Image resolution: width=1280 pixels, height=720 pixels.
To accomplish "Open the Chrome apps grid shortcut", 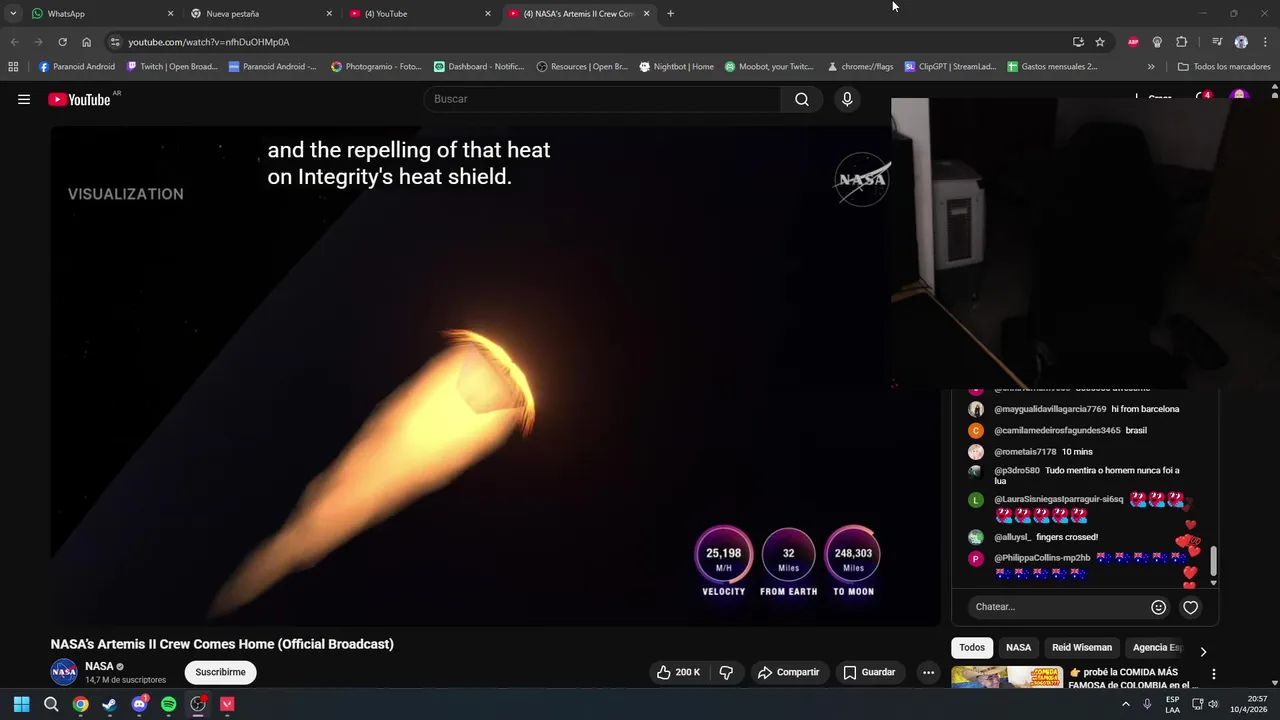I will point(13,67).
